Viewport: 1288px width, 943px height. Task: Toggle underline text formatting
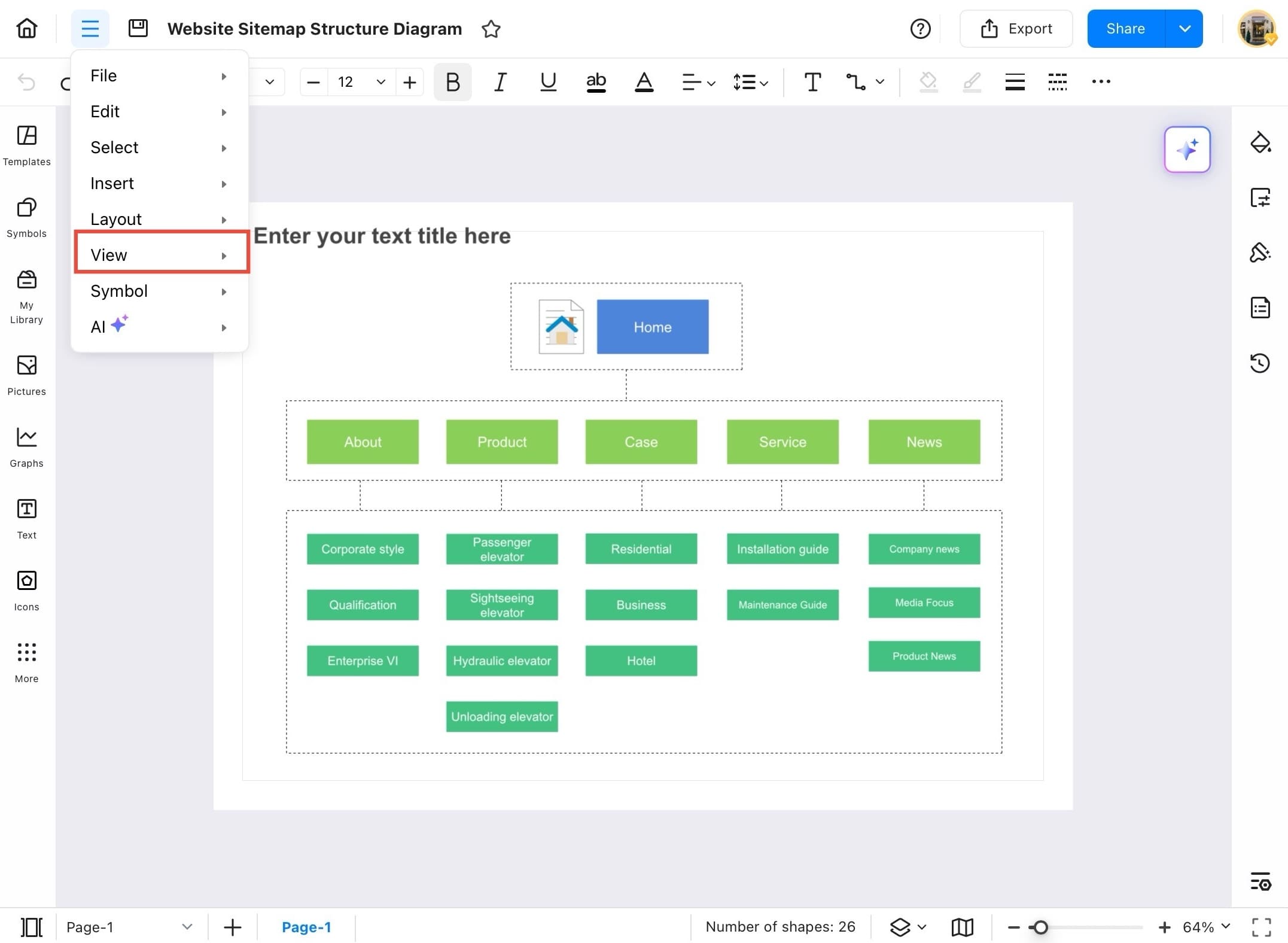click(547, 82)
